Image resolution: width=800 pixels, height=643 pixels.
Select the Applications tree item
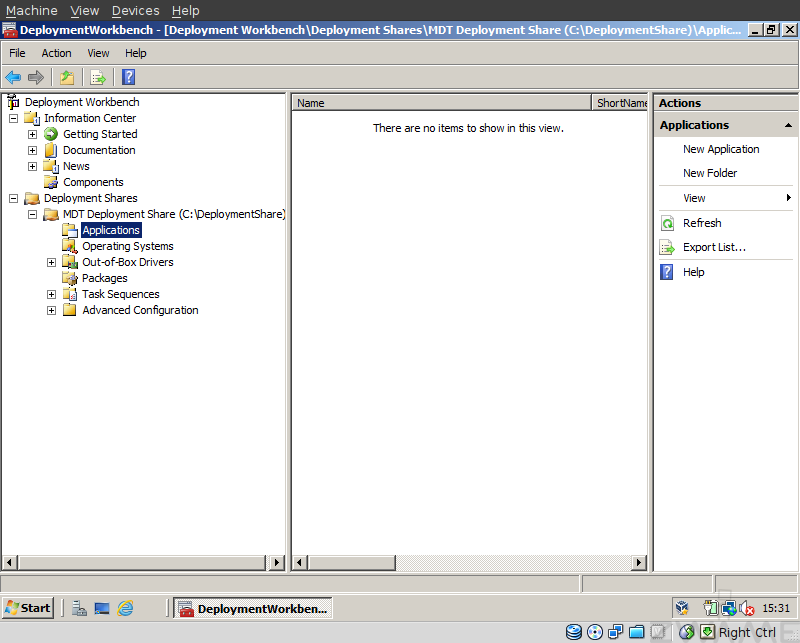[x=111, y=230]
